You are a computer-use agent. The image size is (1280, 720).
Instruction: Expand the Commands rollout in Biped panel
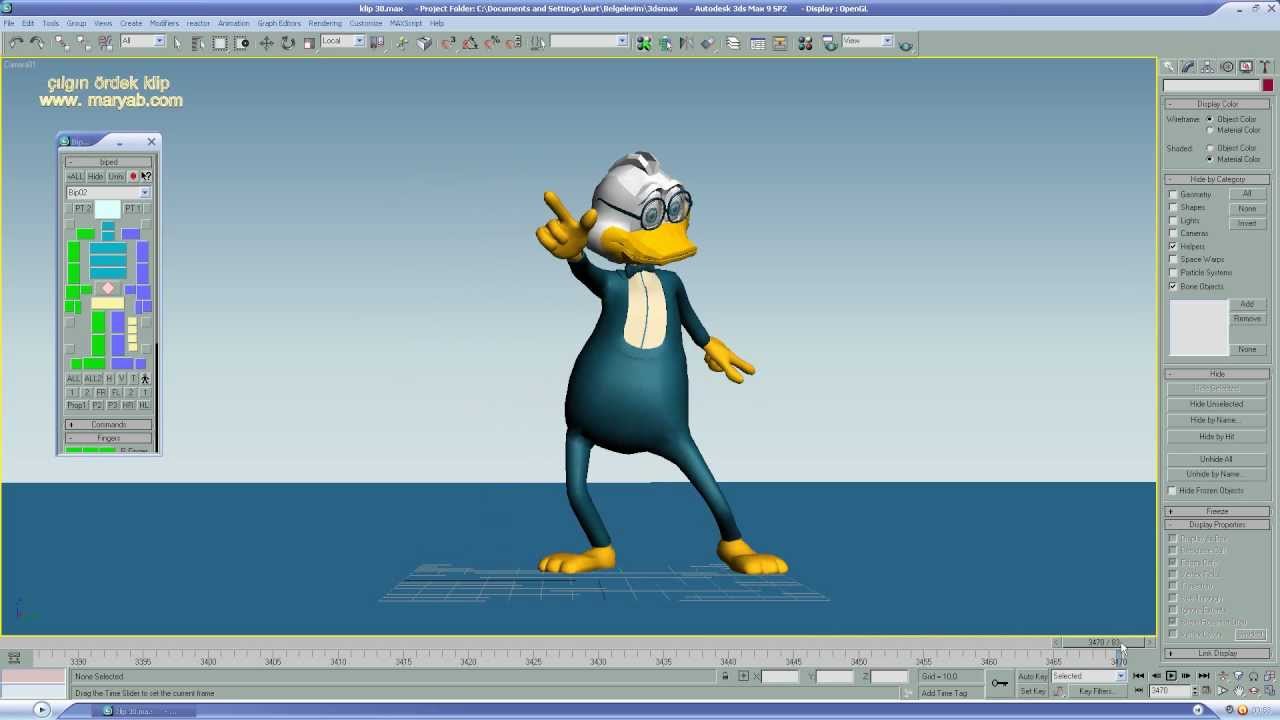point(108,424)
